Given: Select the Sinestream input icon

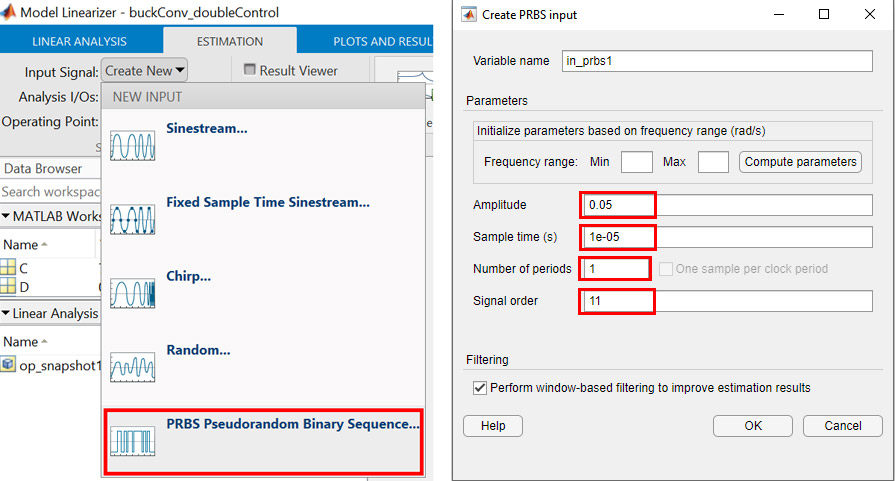Looking at the screenshot, I should (x=133, y=145).
